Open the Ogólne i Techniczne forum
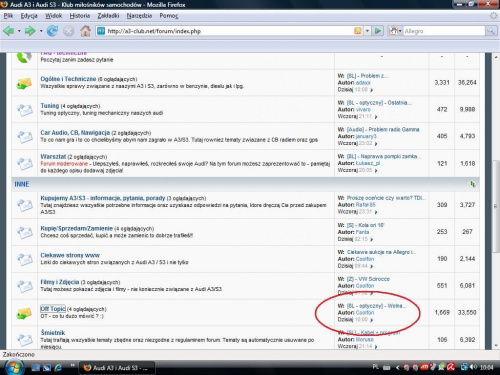 tap(68, 79)
